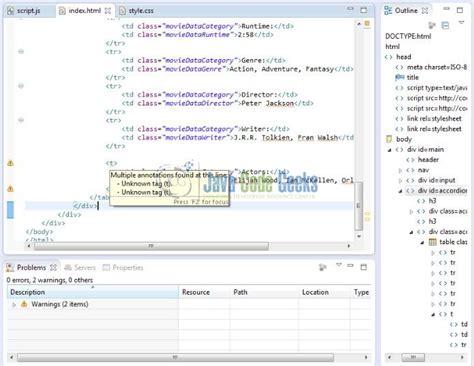474x366 pixels.
Task: Open the Servers view tab
Action: click(80, 267)
